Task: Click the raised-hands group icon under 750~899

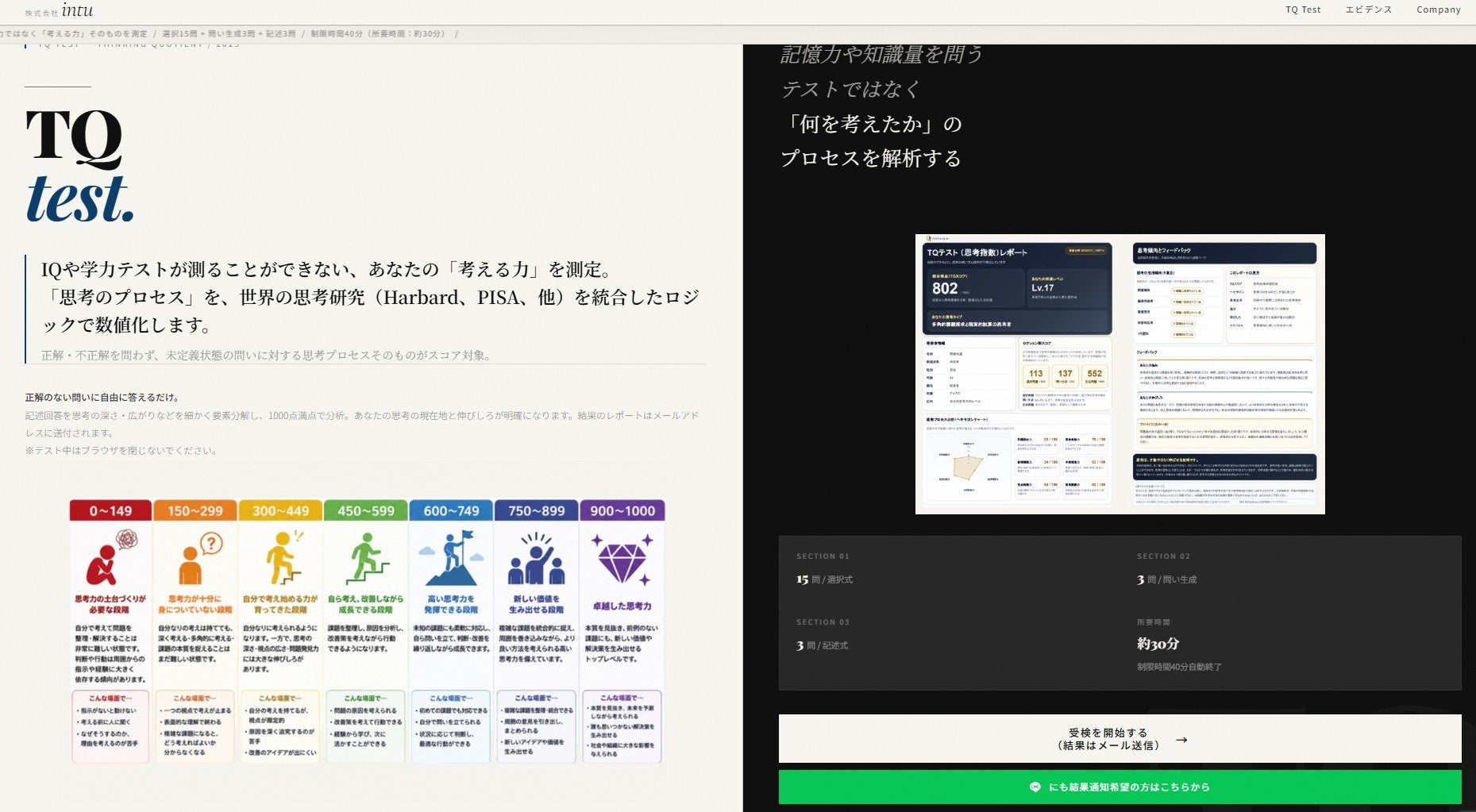Action: (537, 559)
